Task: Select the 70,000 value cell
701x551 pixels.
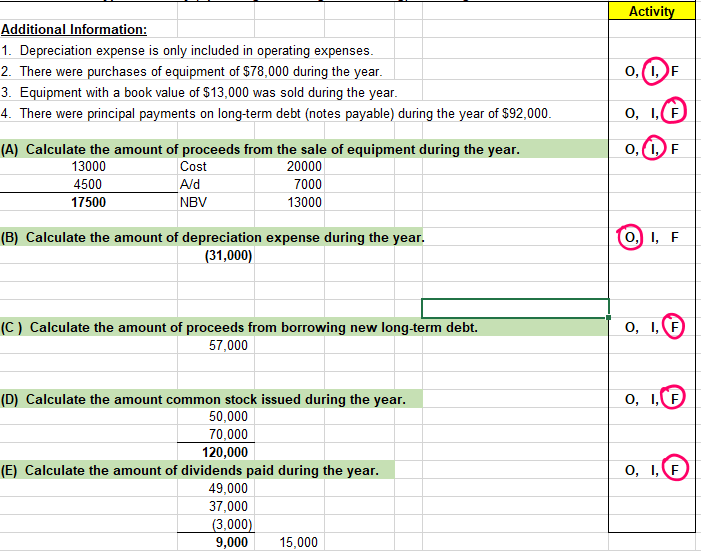Action: click(216, 434)
